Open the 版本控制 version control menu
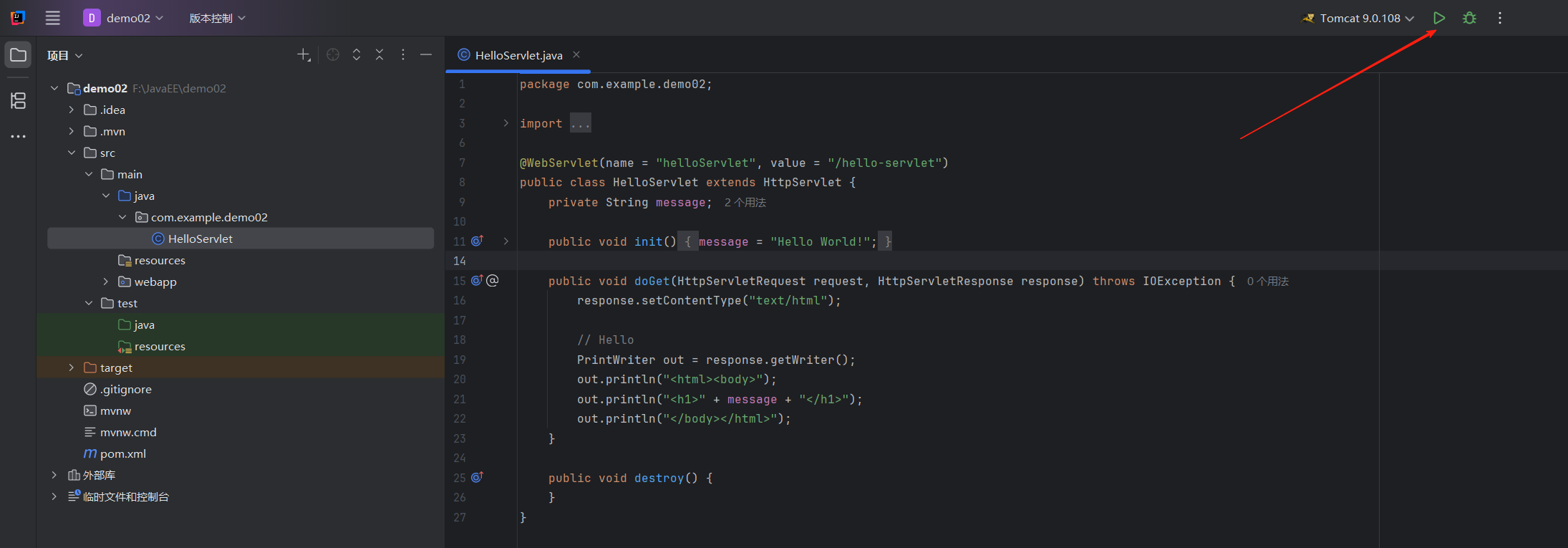The width and height of the screenshot is (1568, 548). (217, 18)
